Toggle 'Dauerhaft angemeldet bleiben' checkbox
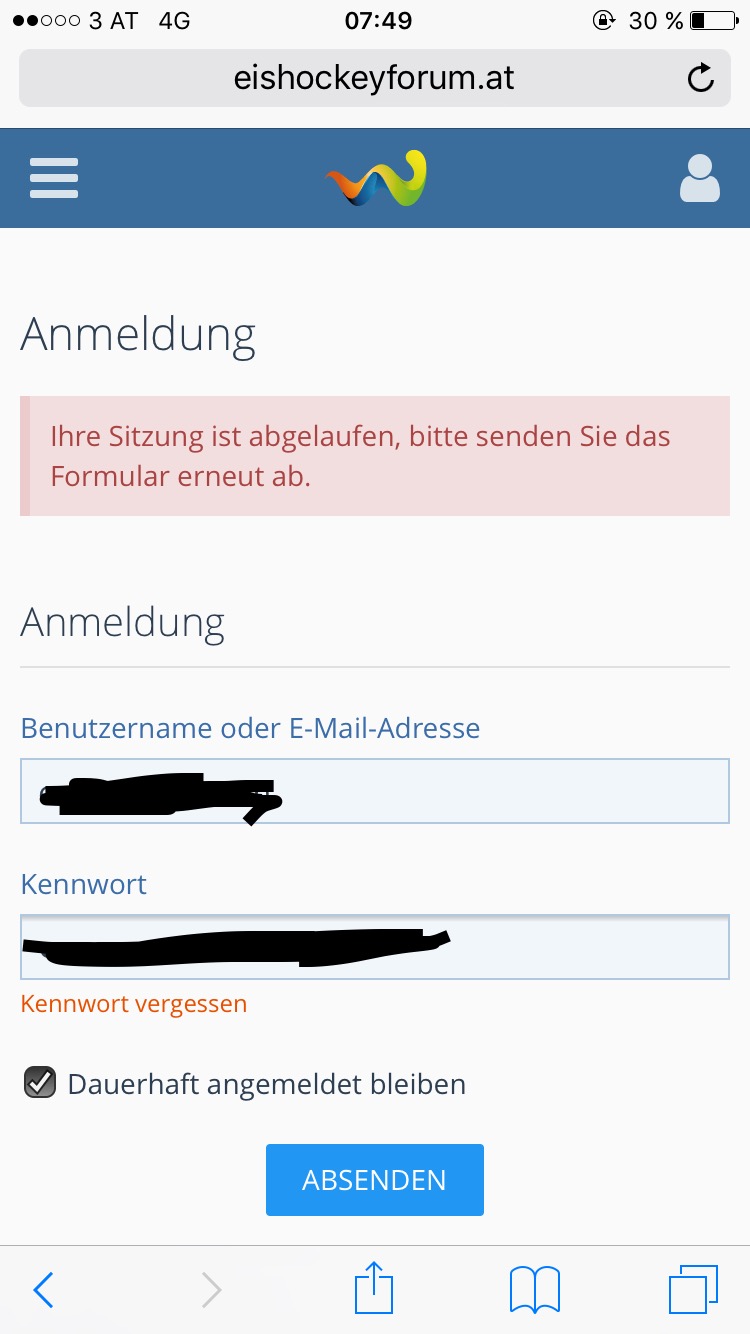 (x=40, y=1083)
